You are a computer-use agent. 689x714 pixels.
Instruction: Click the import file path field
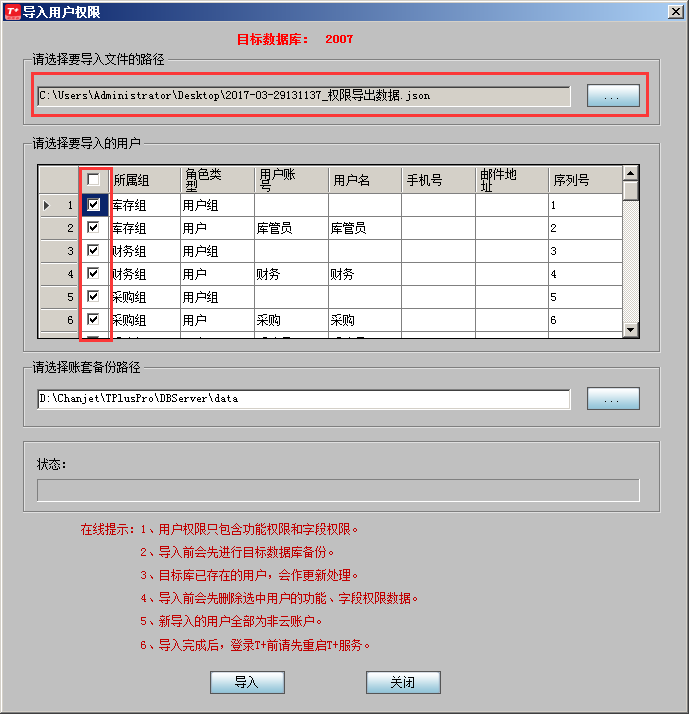304,96
